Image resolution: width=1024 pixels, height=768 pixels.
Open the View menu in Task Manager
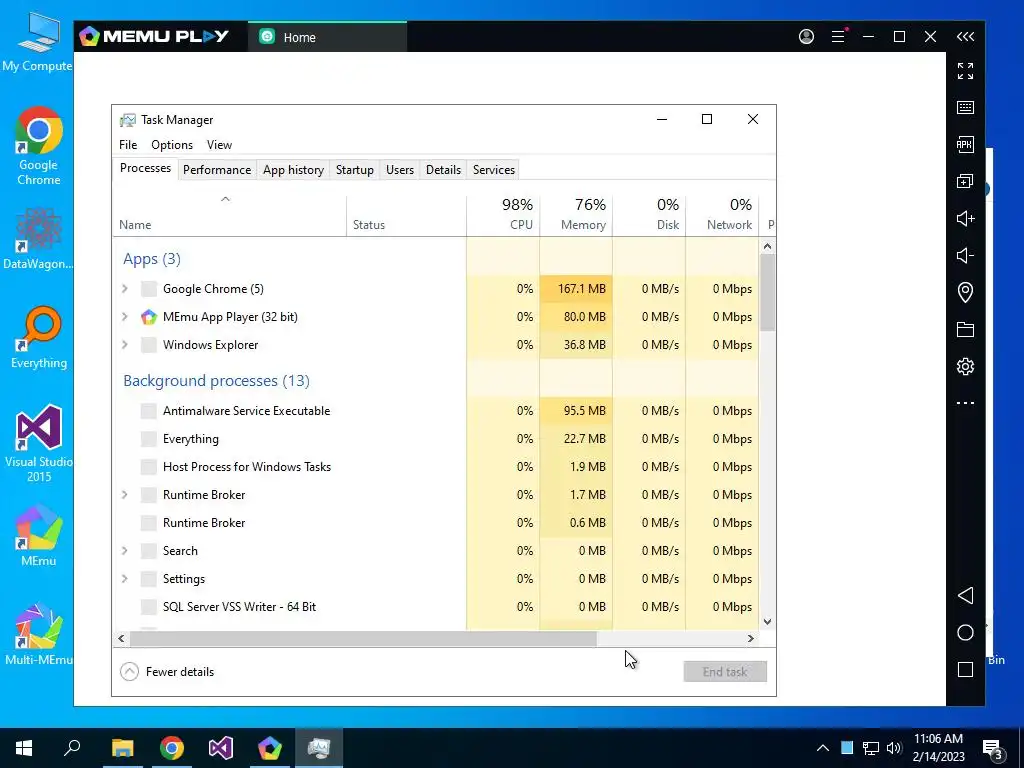219,145
